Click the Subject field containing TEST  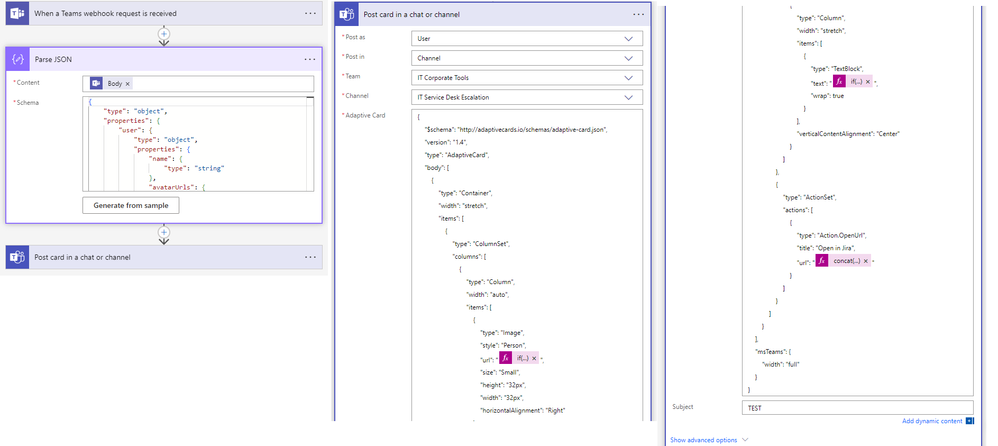(858, 408)
